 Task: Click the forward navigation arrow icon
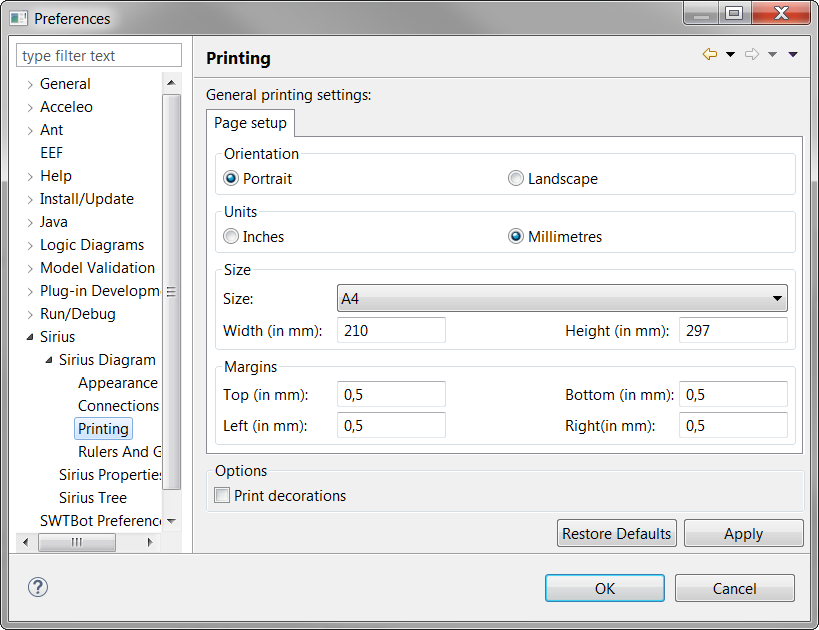(x=752, y=55)
